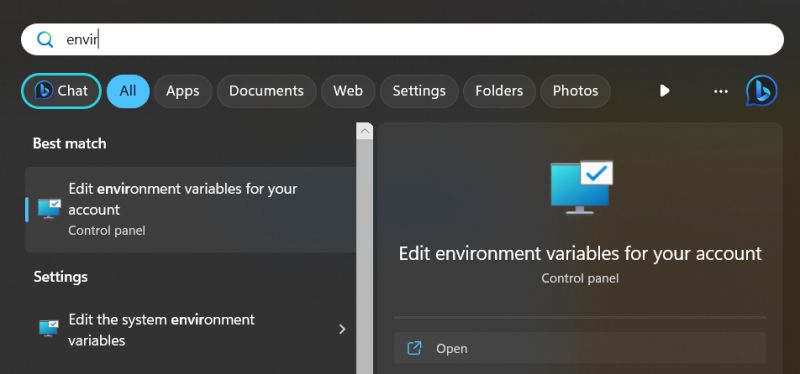Click the 'Best match' heading

[x=69, y=143]
